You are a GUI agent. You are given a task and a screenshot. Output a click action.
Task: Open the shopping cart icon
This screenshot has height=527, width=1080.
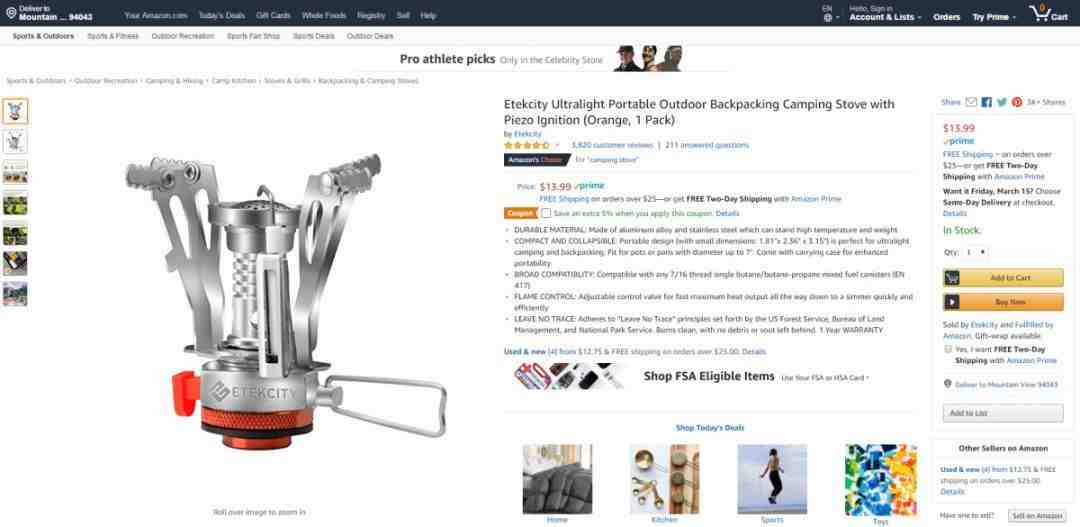tap(1039, 13)
